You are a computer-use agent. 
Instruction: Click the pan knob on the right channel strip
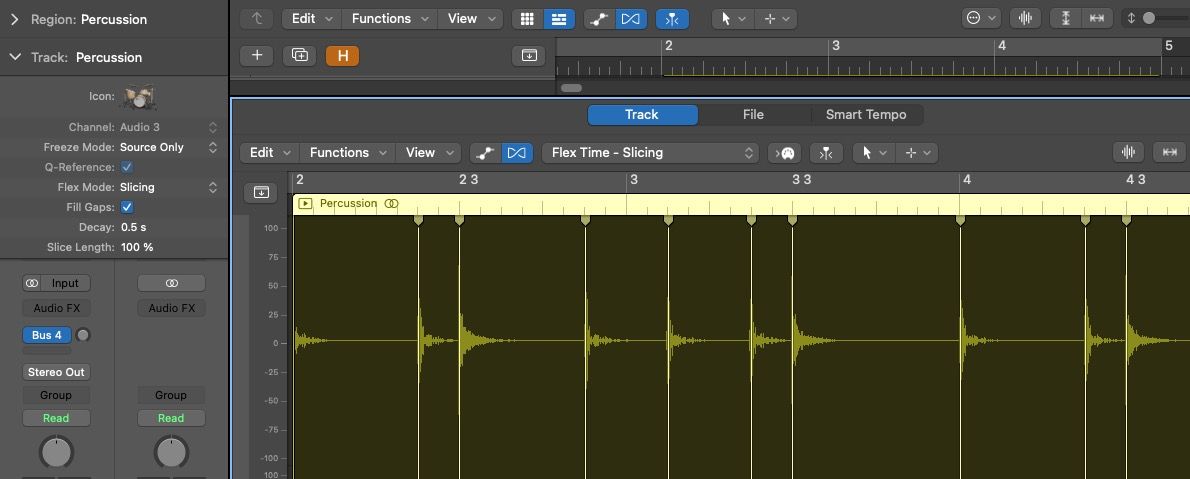point(172,452)
